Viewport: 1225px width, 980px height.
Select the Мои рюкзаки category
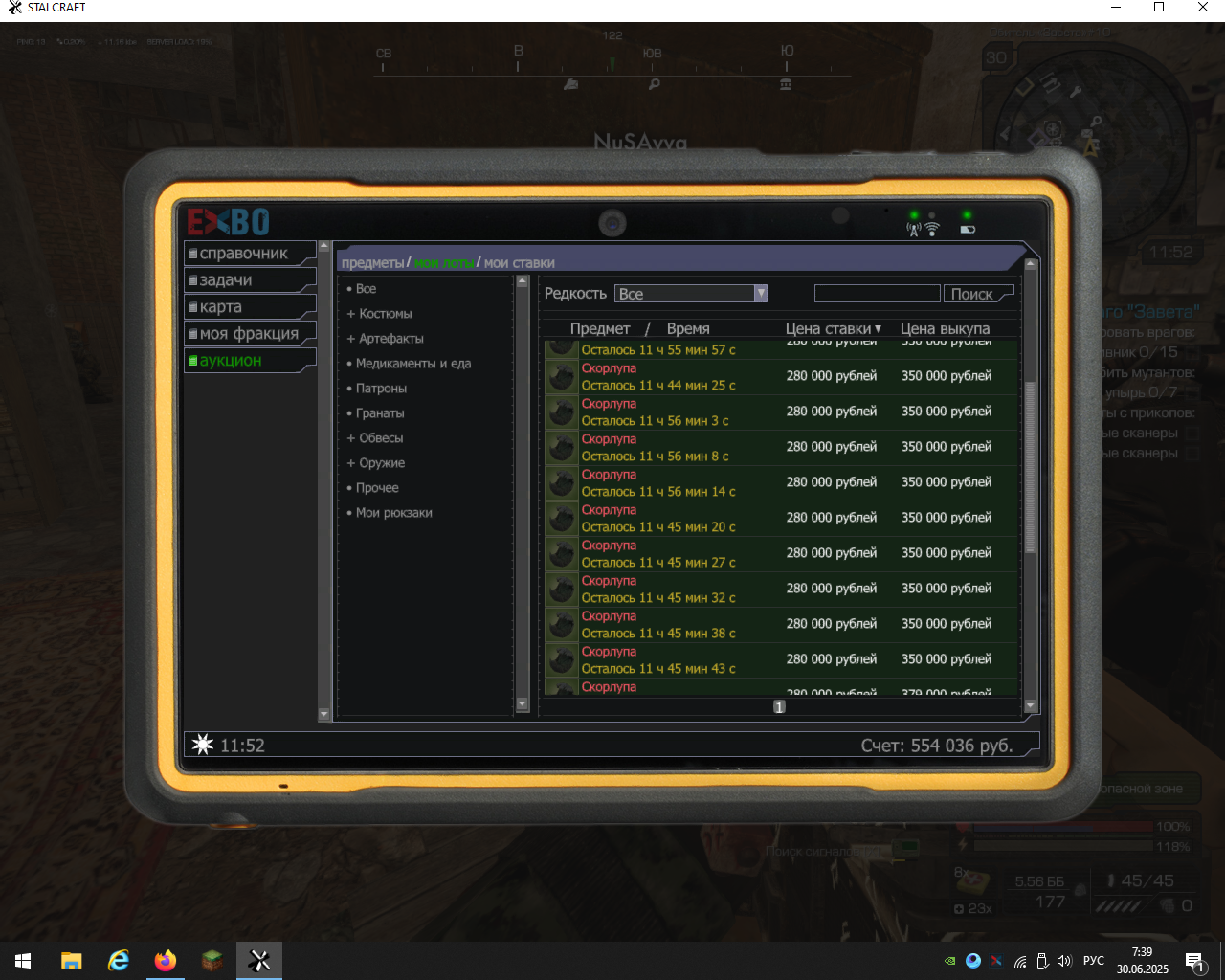390,513
